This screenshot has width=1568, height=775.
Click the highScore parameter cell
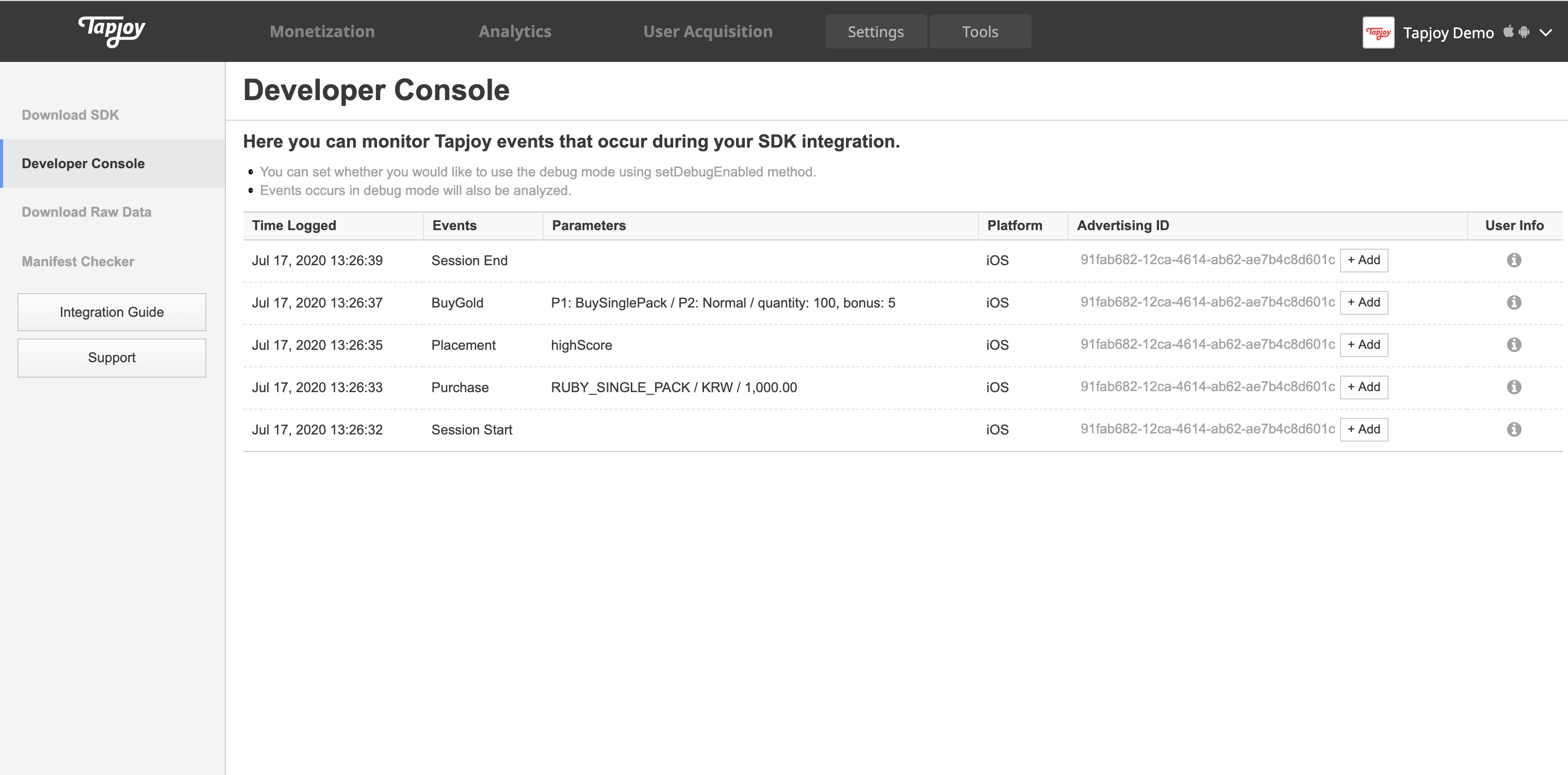[581, 345]
